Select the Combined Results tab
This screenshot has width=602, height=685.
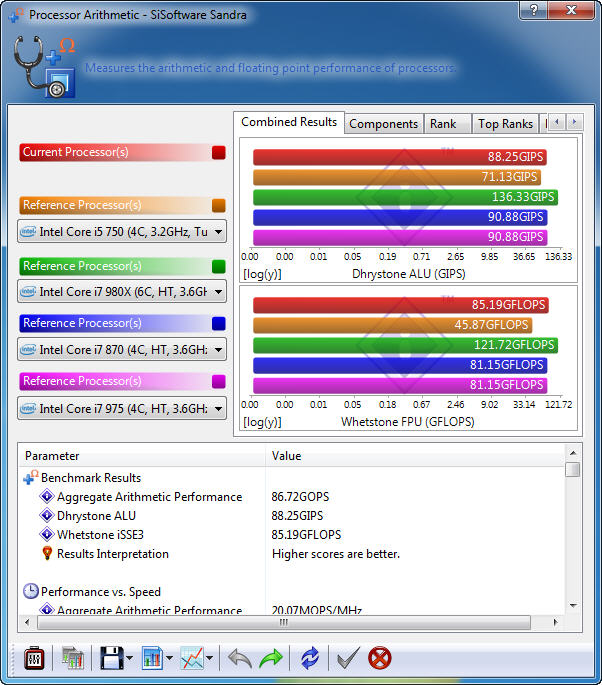289,122
